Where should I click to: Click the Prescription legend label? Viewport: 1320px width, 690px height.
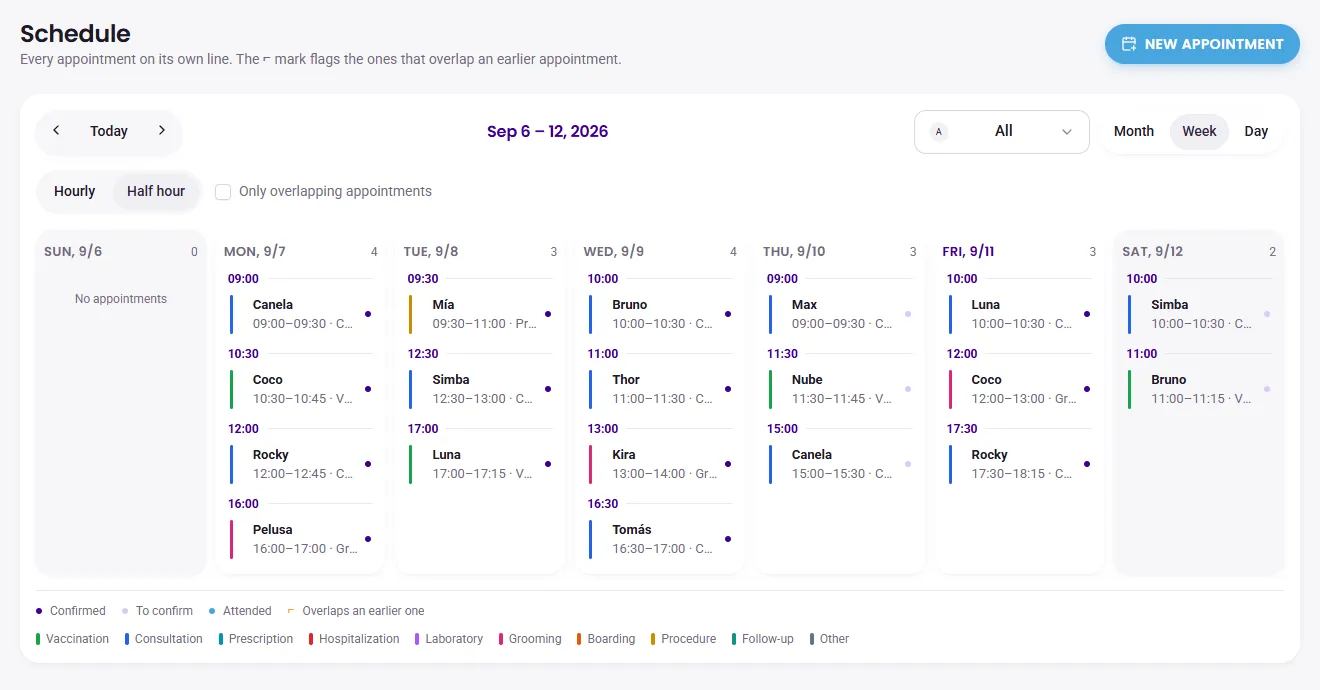[261, 639]
